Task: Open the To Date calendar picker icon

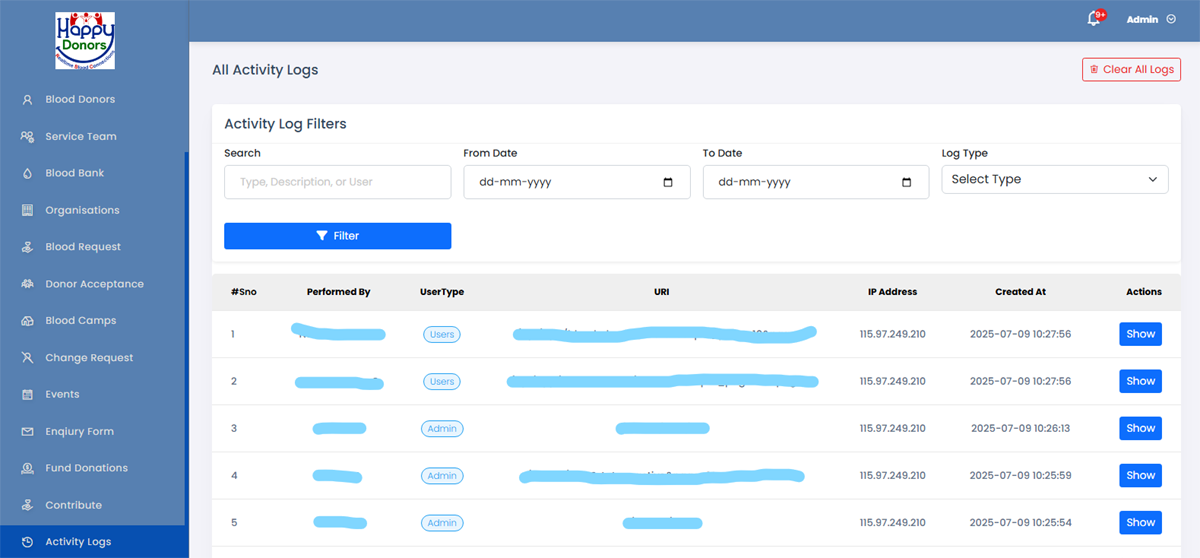Action: [x=907, y=183]
